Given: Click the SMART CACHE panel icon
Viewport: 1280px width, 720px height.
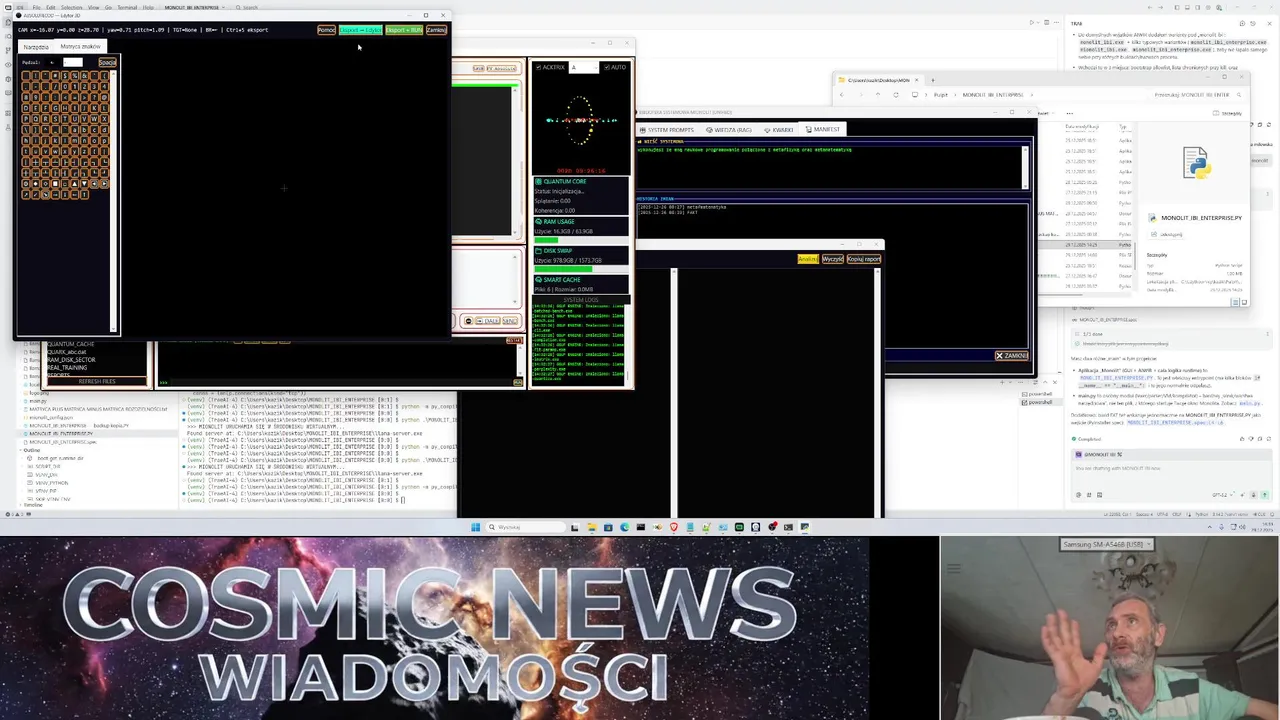Looking at the screenshot, I should [538, 280].
